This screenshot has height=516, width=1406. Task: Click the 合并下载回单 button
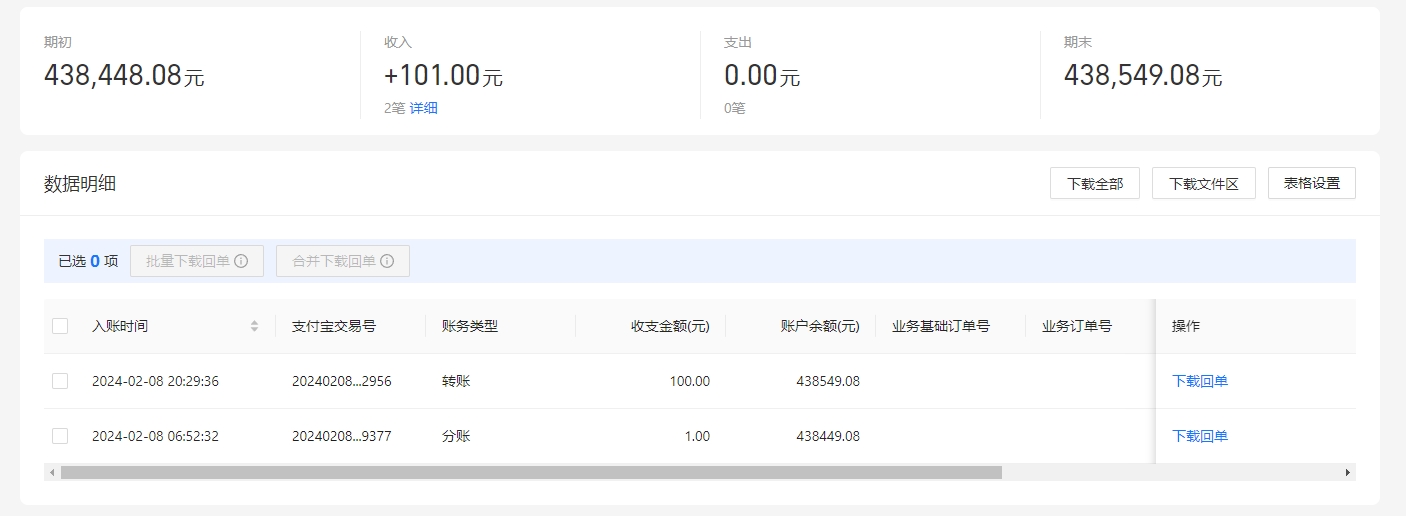[343, 261]
